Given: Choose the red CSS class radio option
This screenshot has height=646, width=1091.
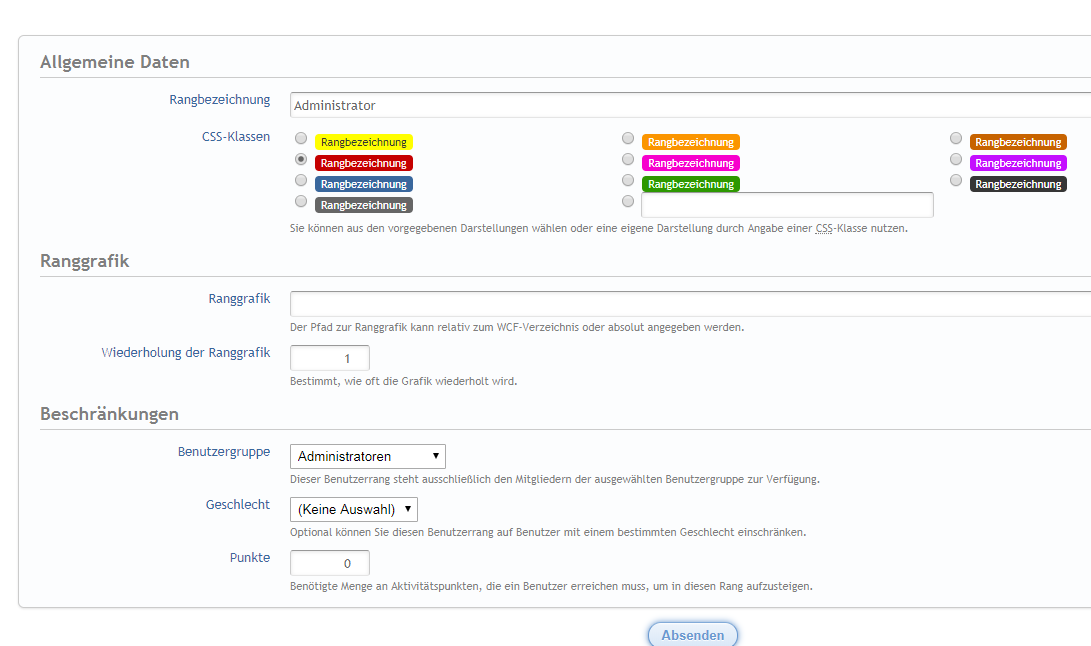Looking at the screenshot, I should point(301,159).
